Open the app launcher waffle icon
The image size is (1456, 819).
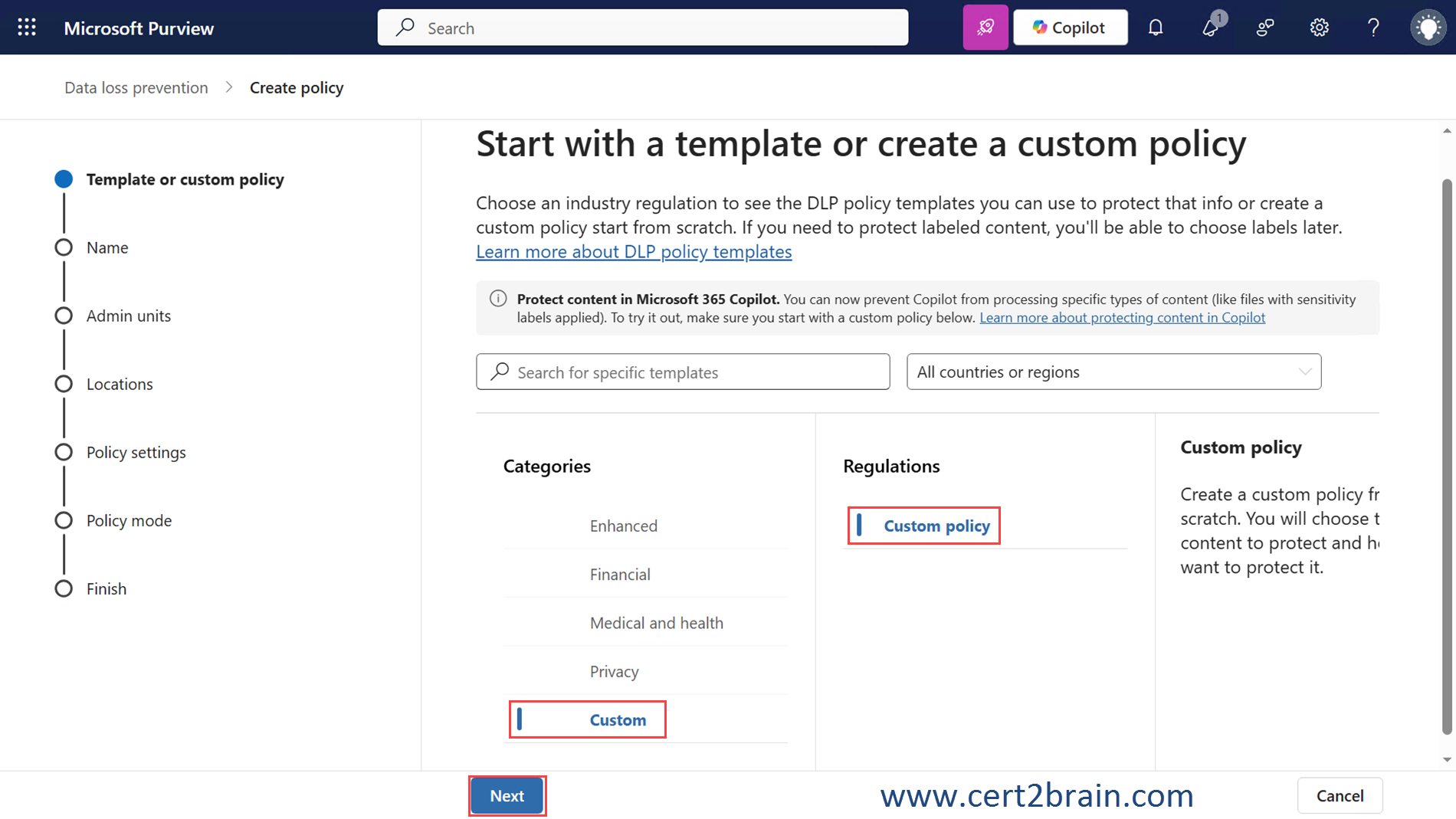pos(27,28)
